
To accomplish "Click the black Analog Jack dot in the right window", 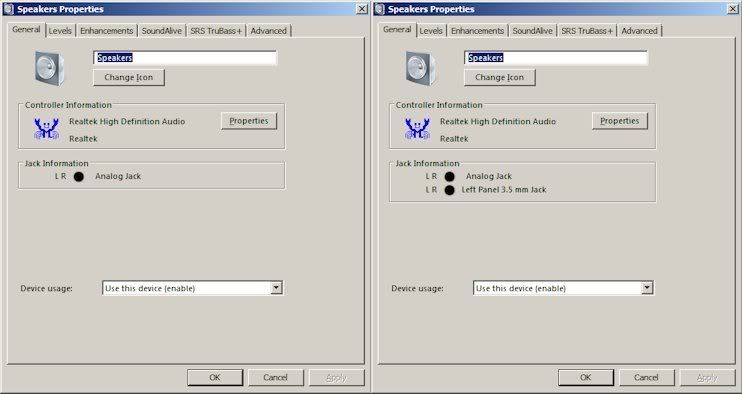I will pyautogui.click(x=450, y=176).
